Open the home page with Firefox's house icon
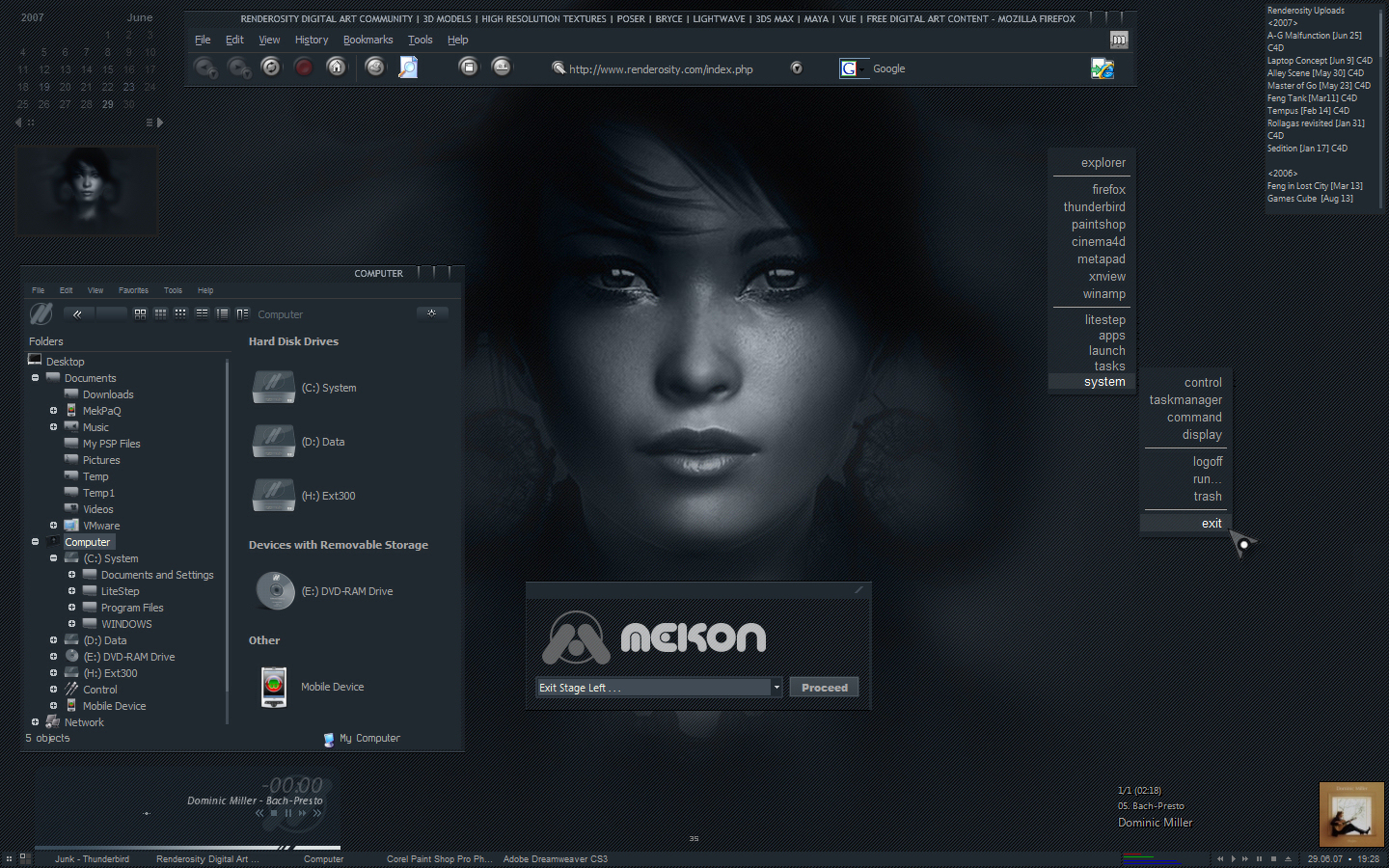This screenshot has width=1389, height=868. coord(336,67)
